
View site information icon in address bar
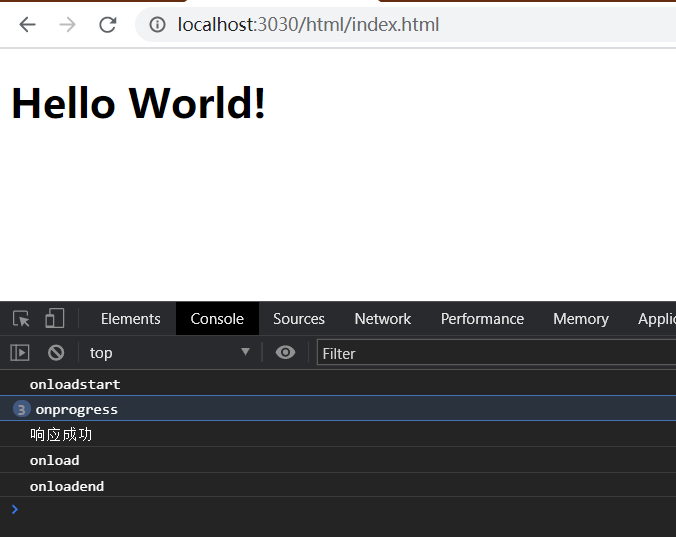[157, 25]
